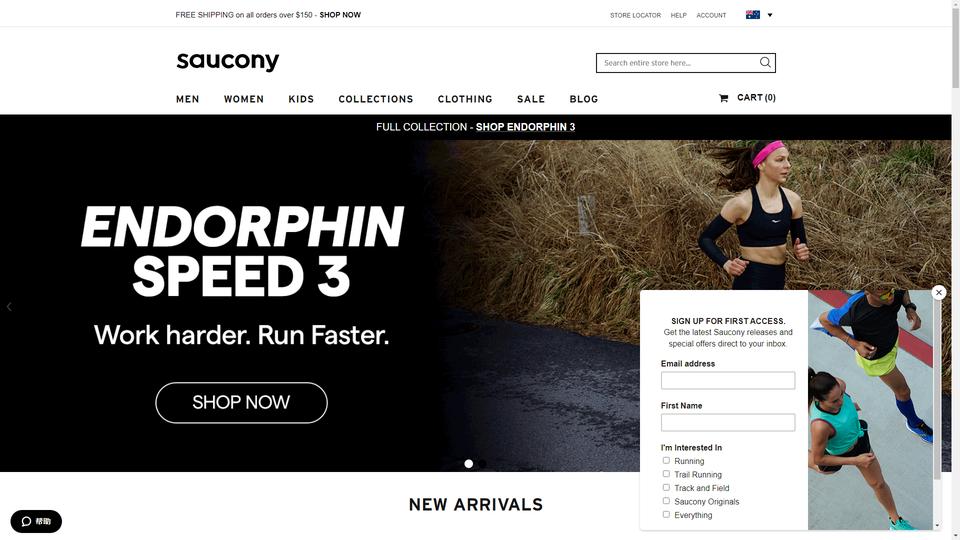Select the second carousel slide dot

pos(482,464)
